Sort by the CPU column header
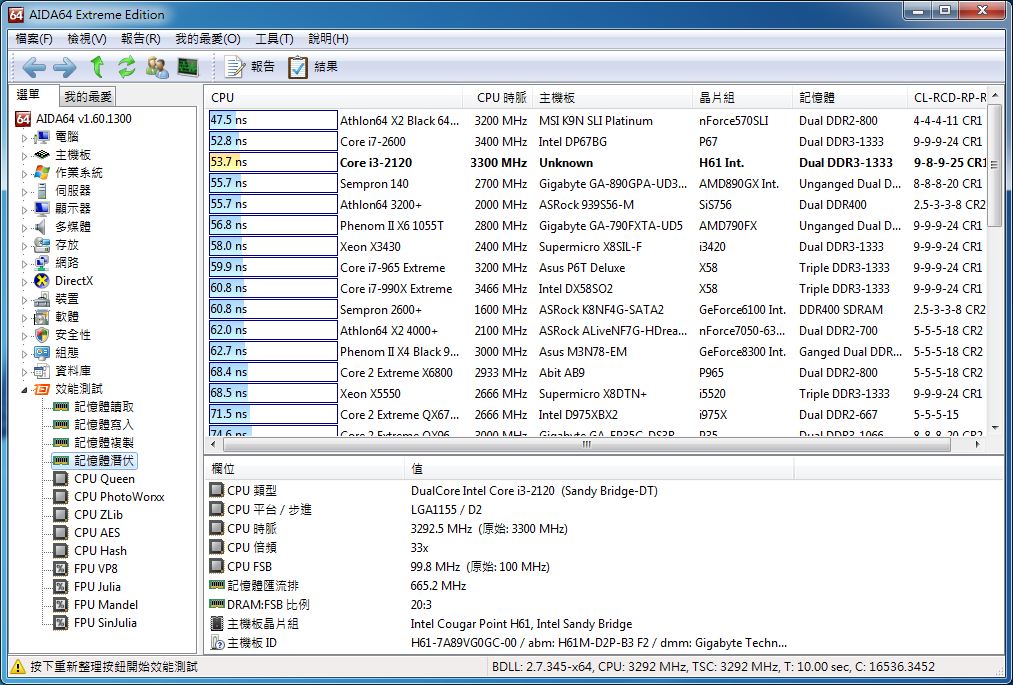The height and width of the screenshot is (685, 1013). (335, 98)
